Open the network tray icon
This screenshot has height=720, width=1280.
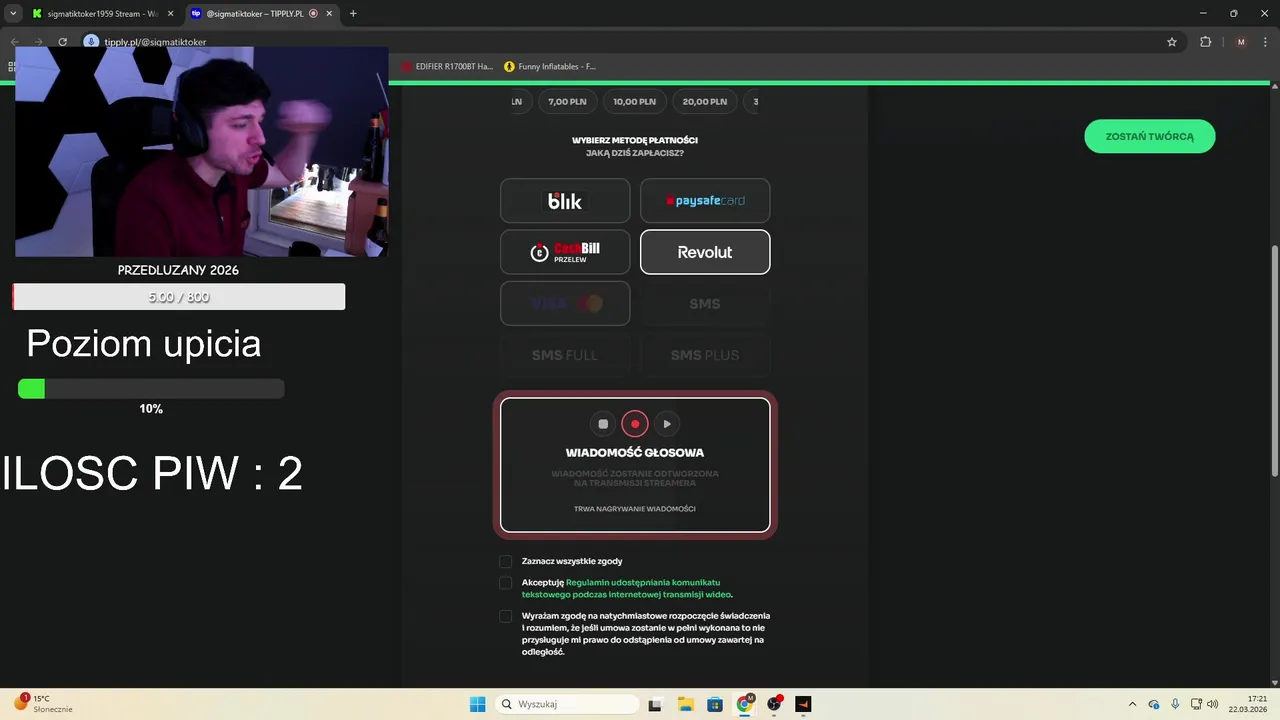coord(1196,704)
